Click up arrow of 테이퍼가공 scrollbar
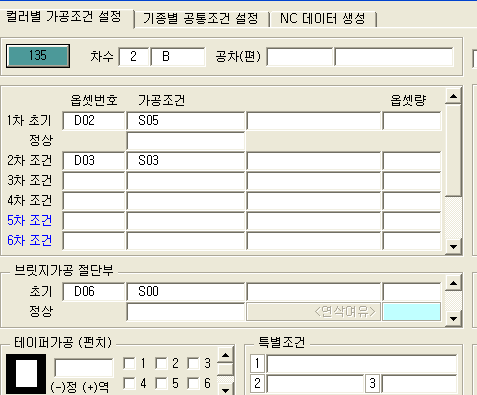Image resolution: width=477 pixels, height=395 pixels. pyautogui.click(x=225, y=355)
